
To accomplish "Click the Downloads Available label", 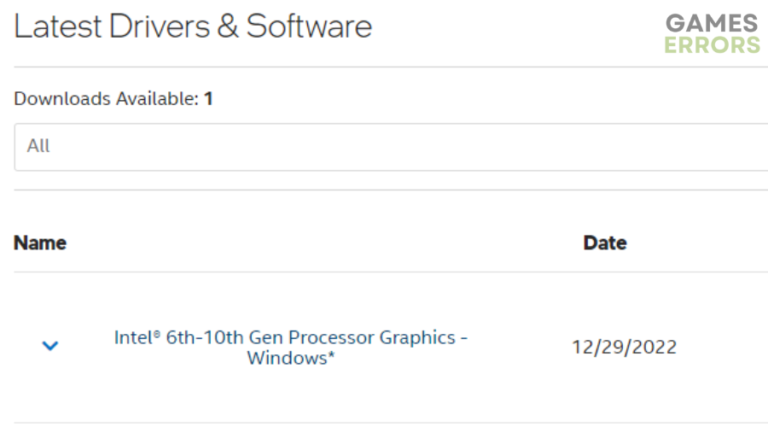I will pos(106,99).
